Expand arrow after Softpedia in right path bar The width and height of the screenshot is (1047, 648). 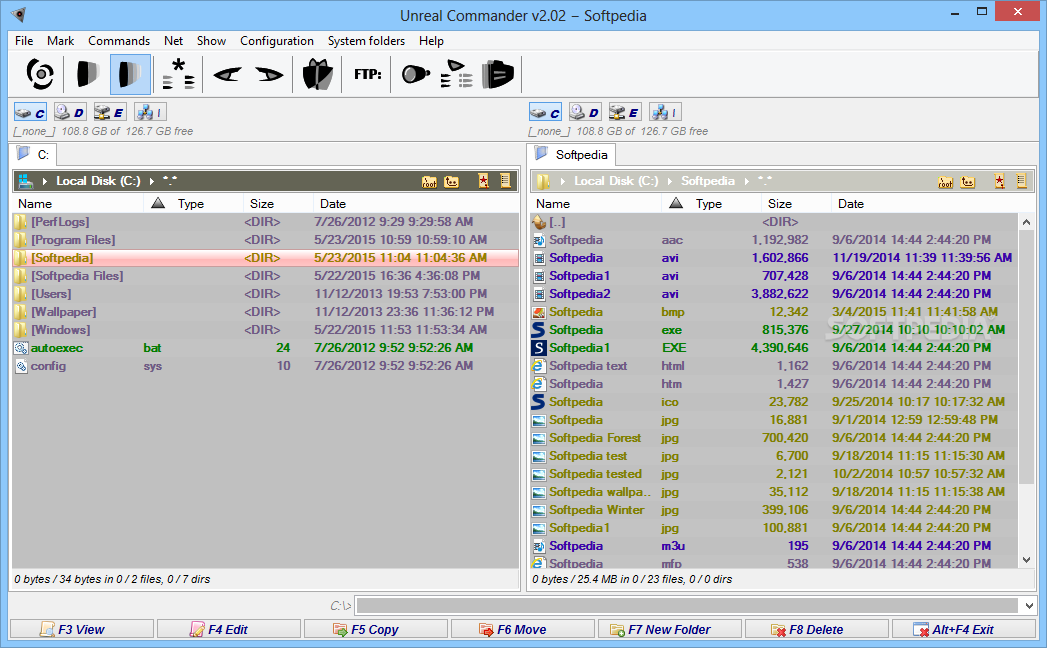tap(747, 181)
